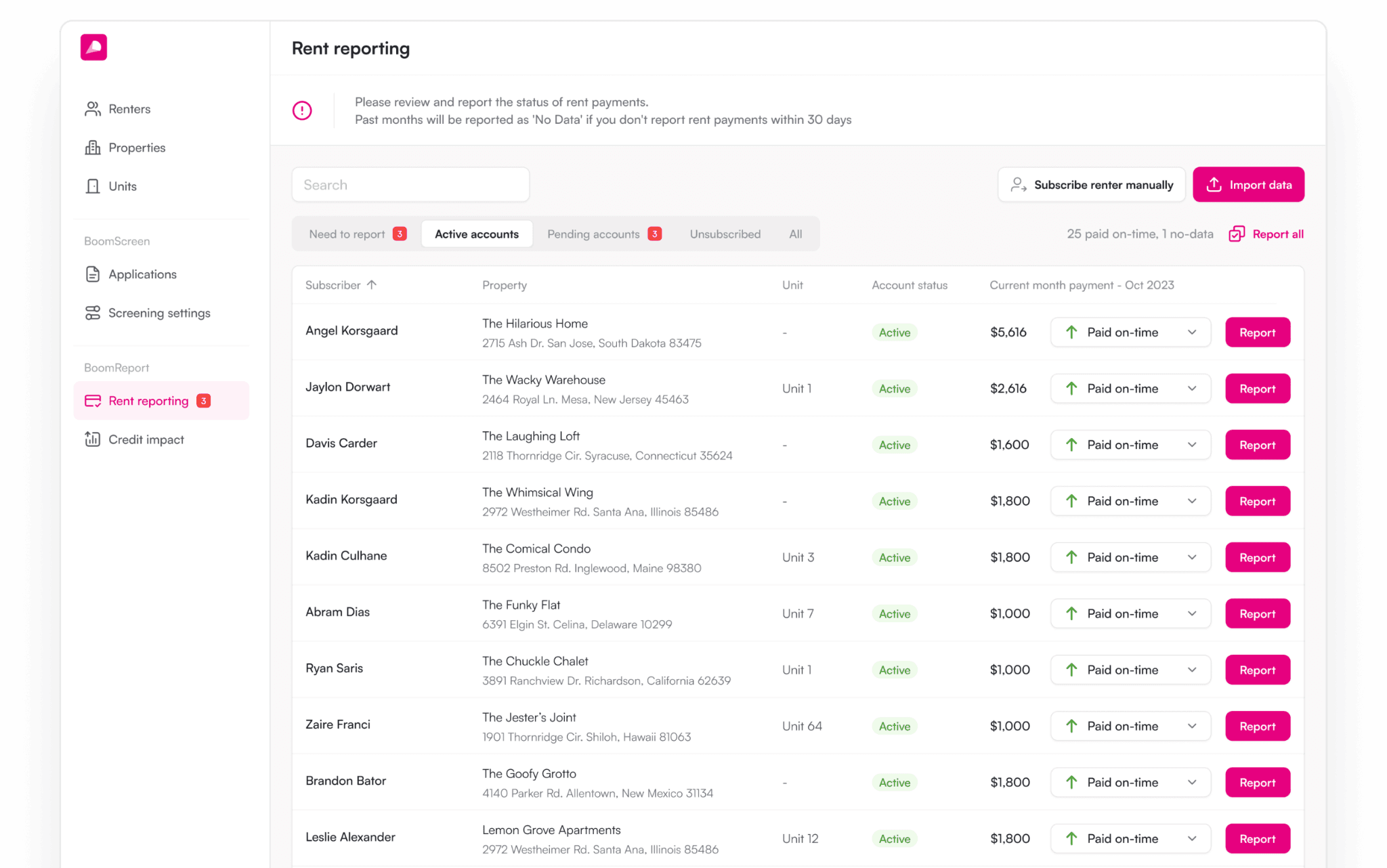Open Screening settings
1387x868 pixels.
click(158, 313)
